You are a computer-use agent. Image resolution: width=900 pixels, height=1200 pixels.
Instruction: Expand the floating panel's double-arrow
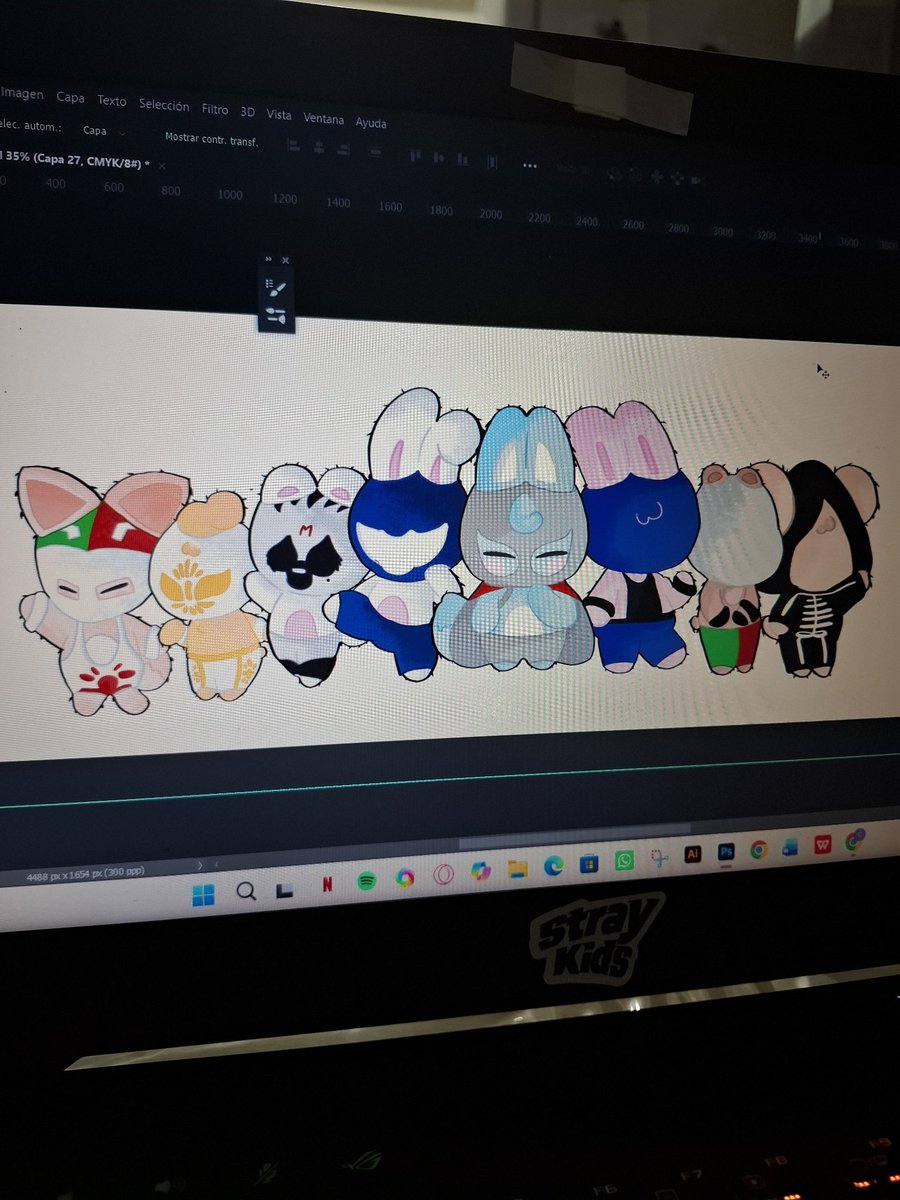(x=268, y=259)
